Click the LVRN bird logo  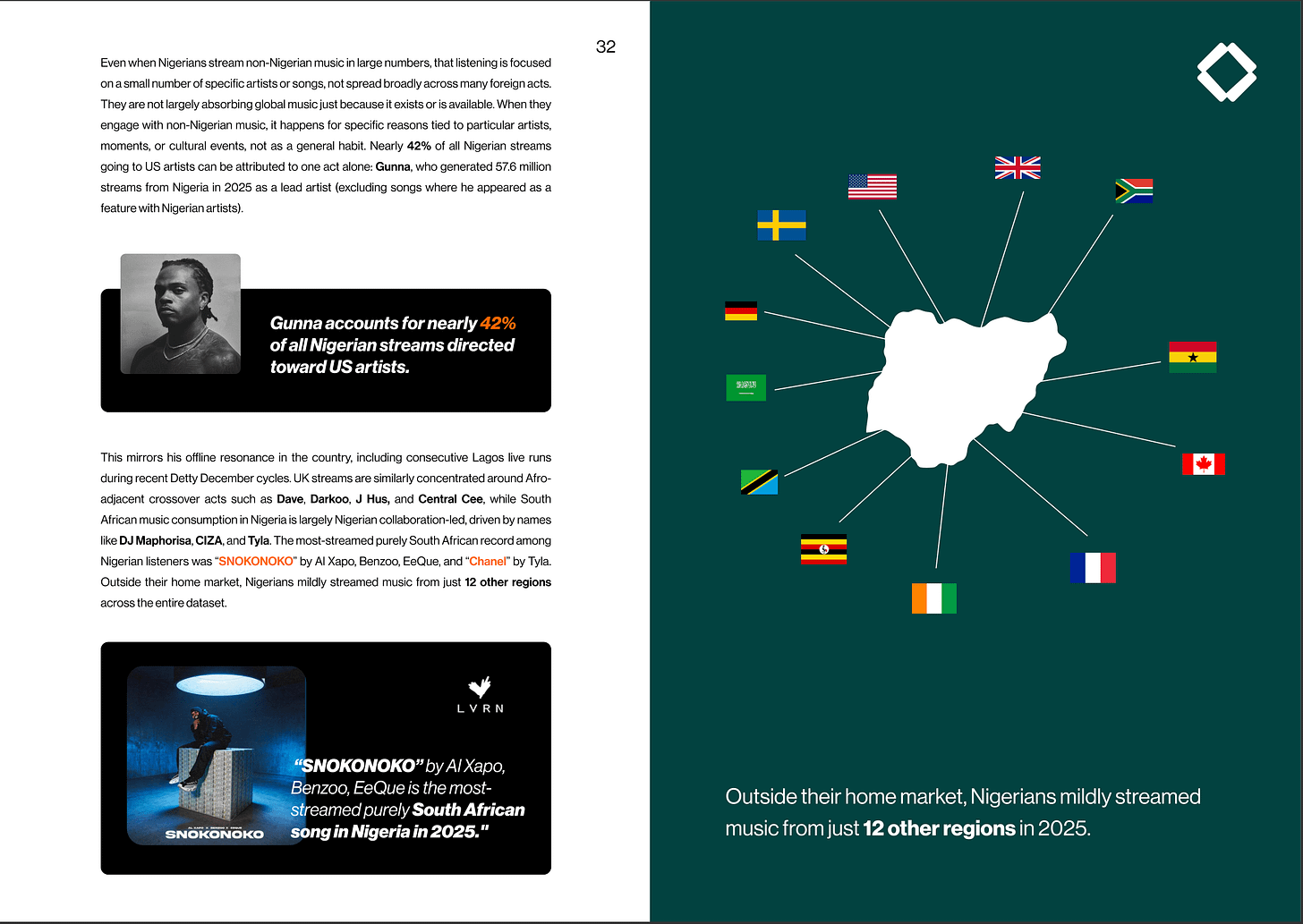(x=481, y=694)
